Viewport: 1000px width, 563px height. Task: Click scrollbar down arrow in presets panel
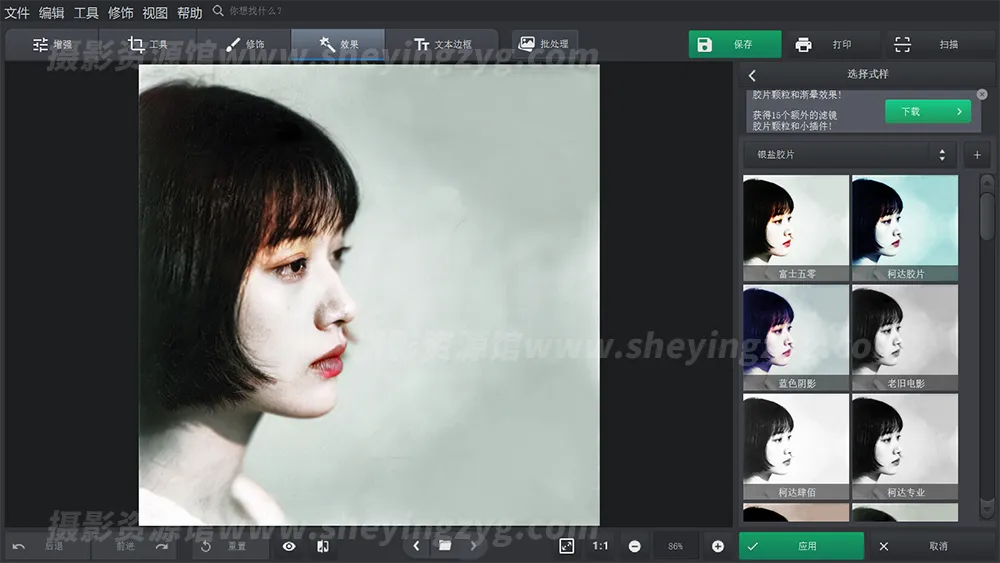987,509
